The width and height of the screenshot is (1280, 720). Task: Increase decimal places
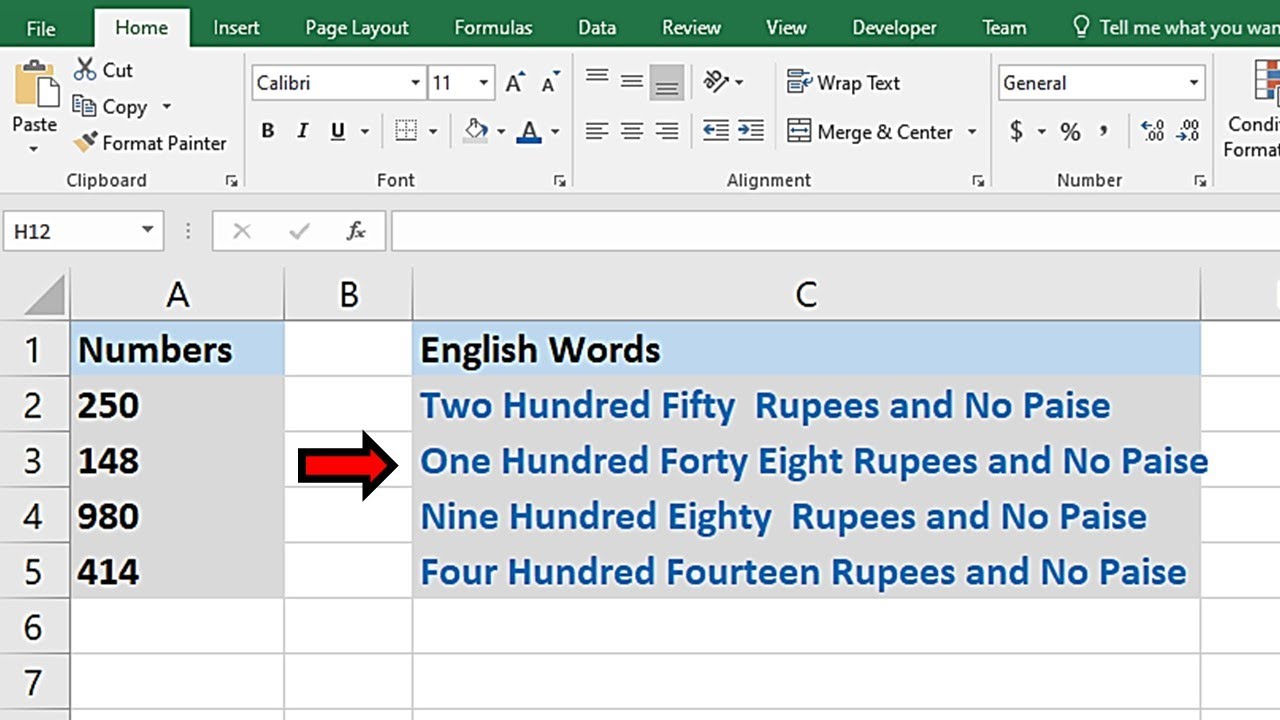tap(1152, 131)
